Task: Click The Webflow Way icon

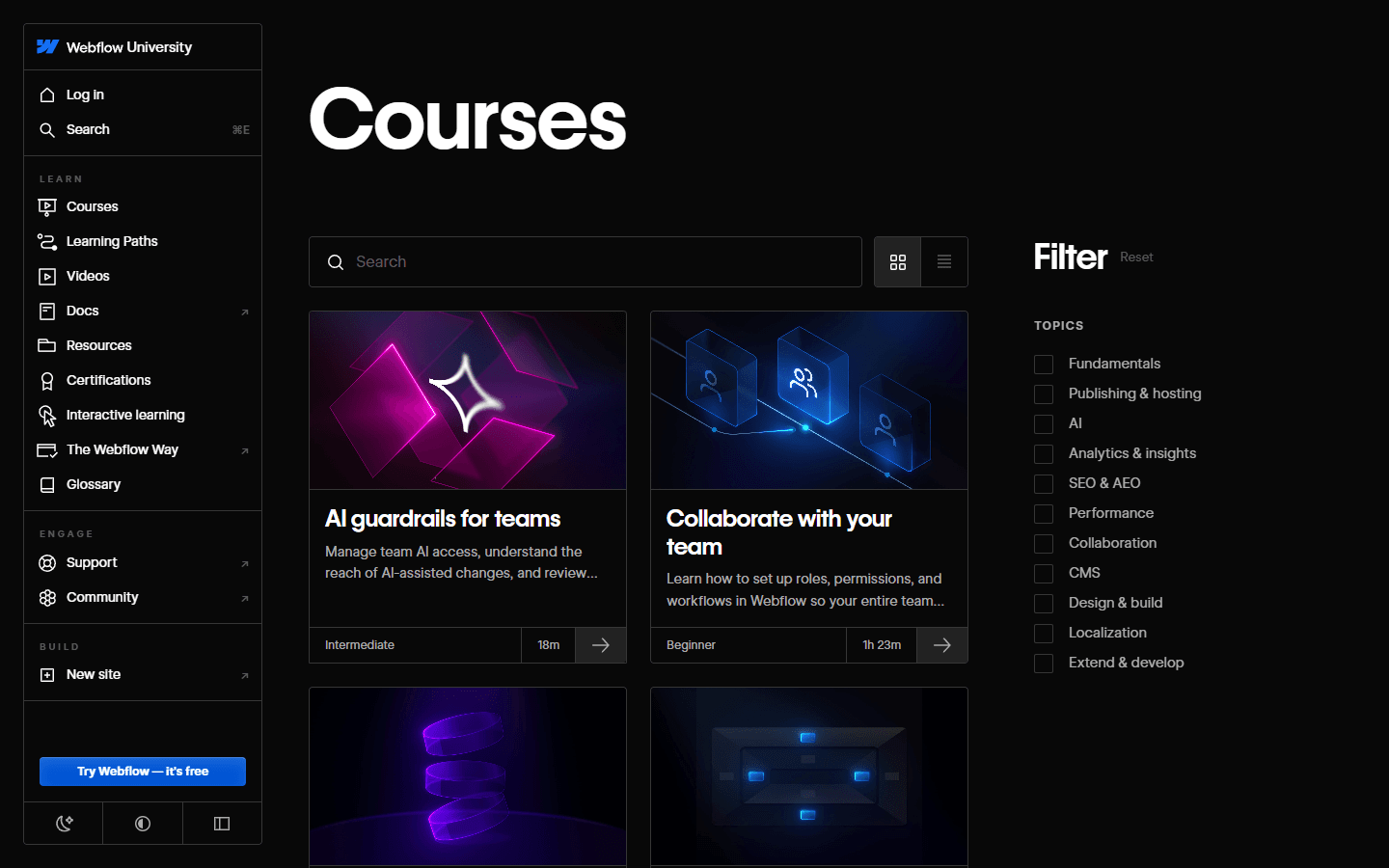Action: click(x=47, y=450)
